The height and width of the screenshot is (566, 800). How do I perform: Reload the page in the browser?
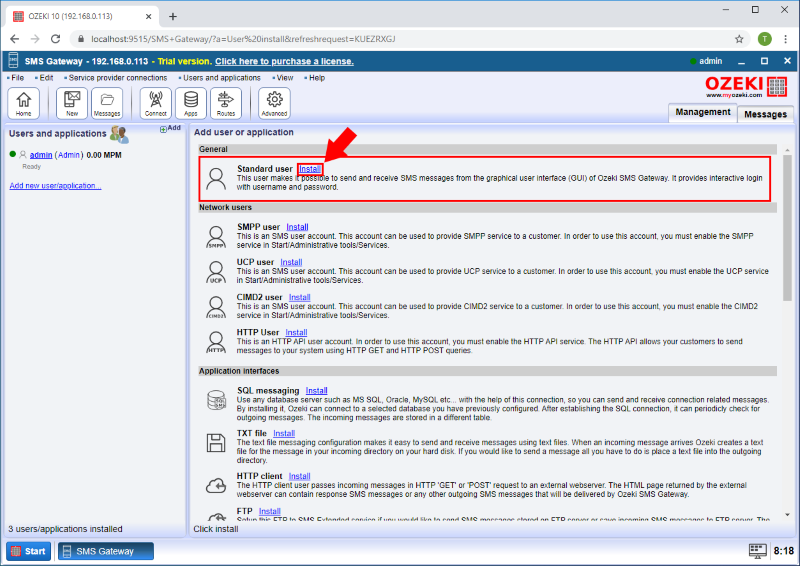pyautogui.click(x=56, y=39)
